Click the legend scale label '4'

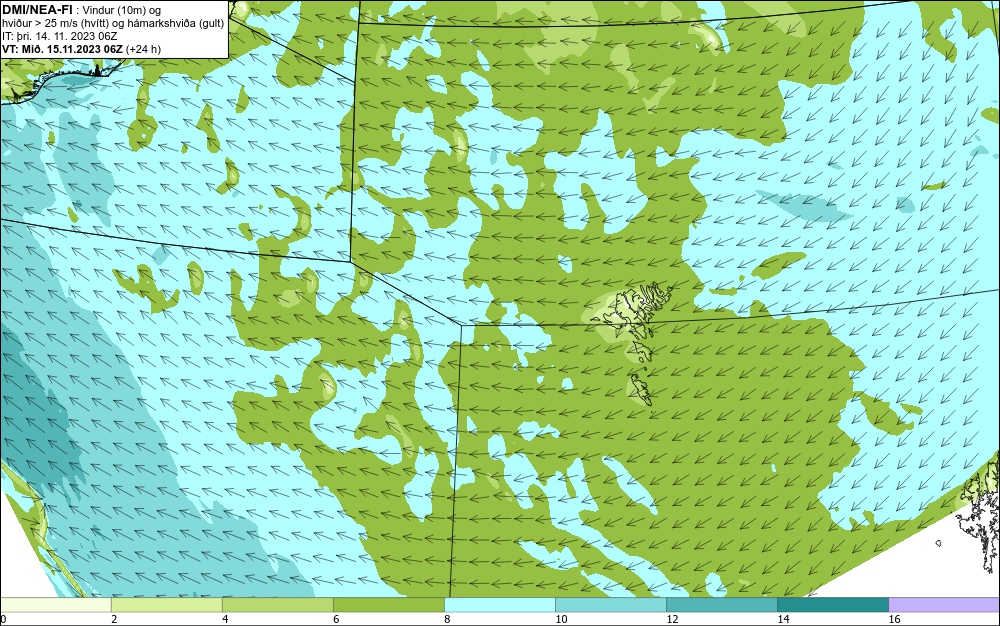click(x=225, y=619)
